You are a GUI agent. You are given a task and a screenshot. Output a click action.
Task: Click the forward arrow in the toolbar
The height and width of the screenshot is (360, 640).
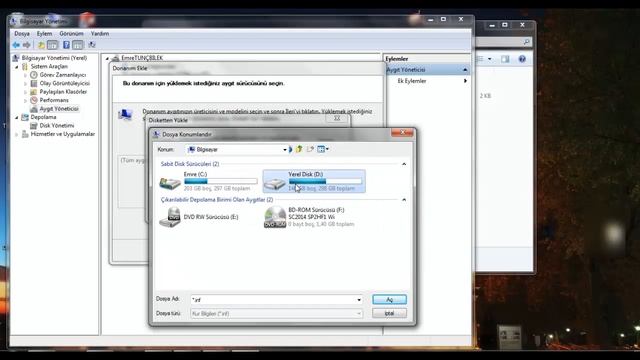click(x=27, y=45)
